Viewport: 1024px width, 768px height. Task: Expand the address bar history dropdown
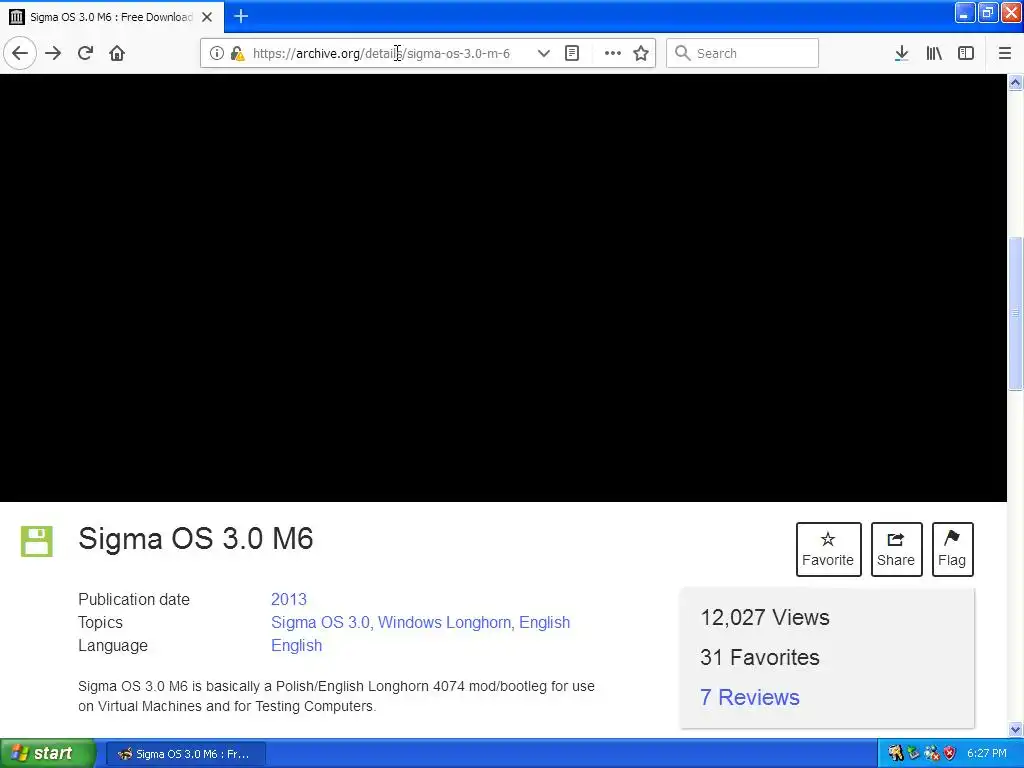543,53
